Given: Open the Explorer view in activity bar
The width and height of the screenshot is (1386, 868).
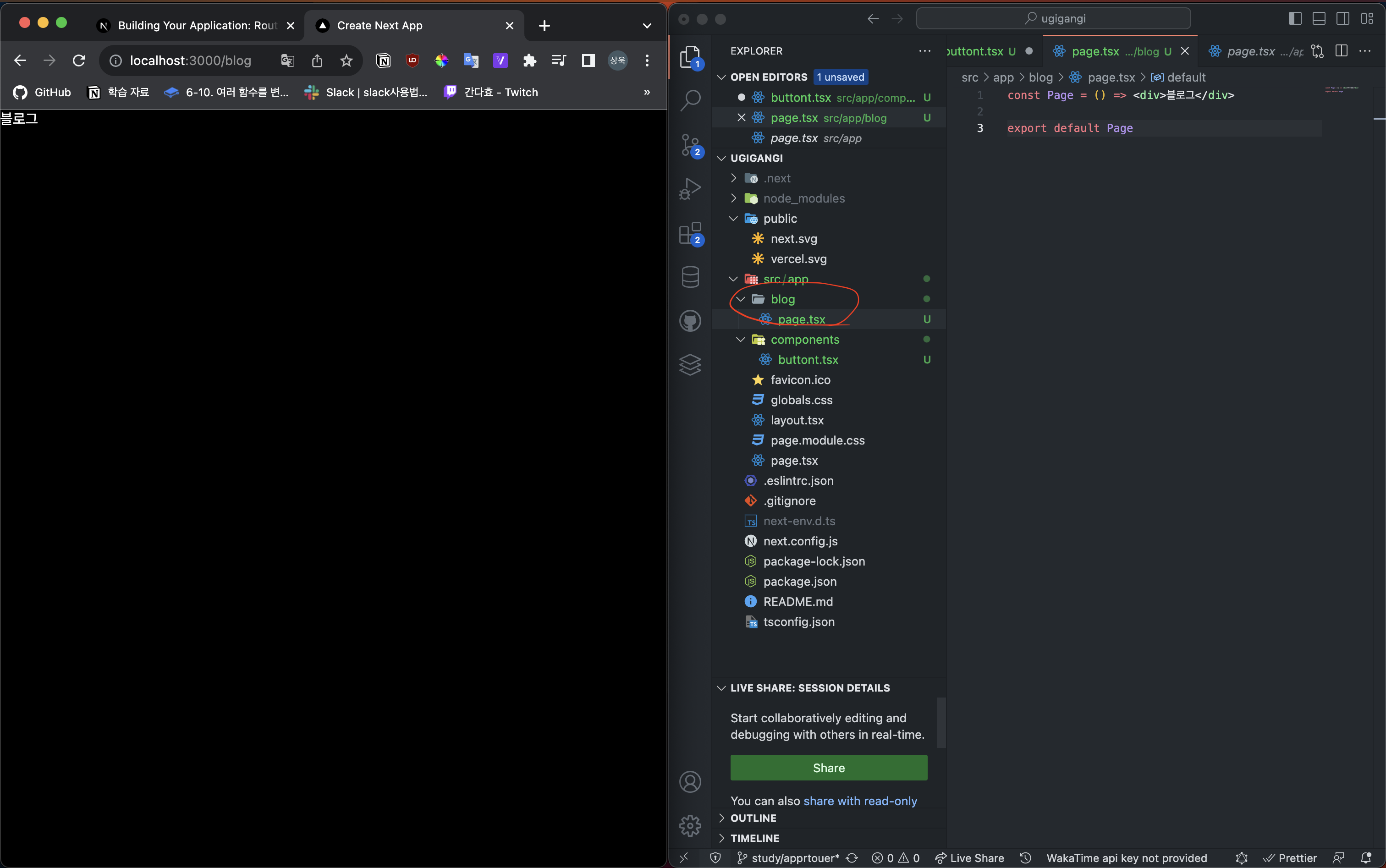Looking at the screenshot, I should click(690, 57).
